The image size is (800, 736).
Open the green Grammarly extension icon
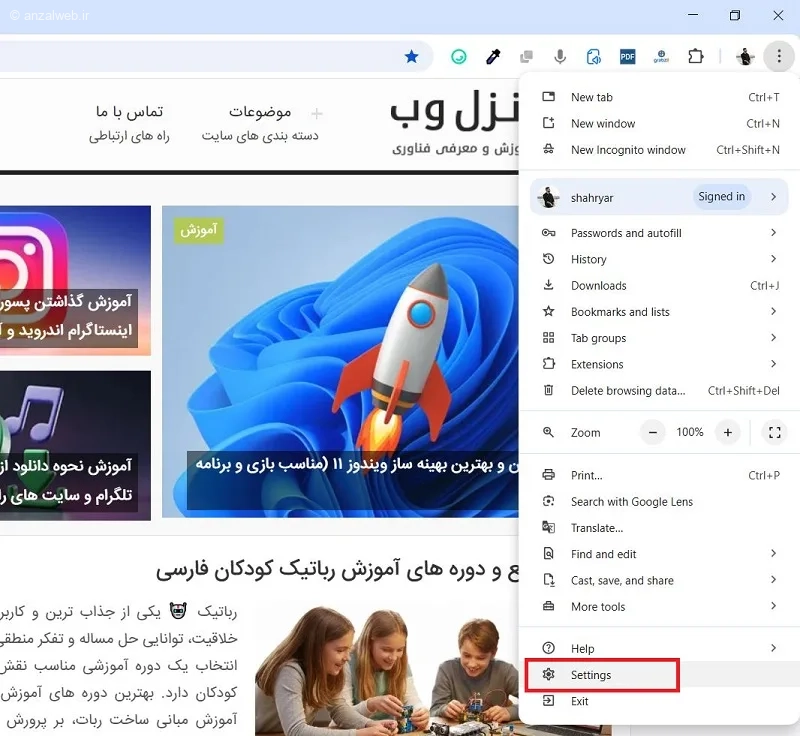[x=459, y=57]
